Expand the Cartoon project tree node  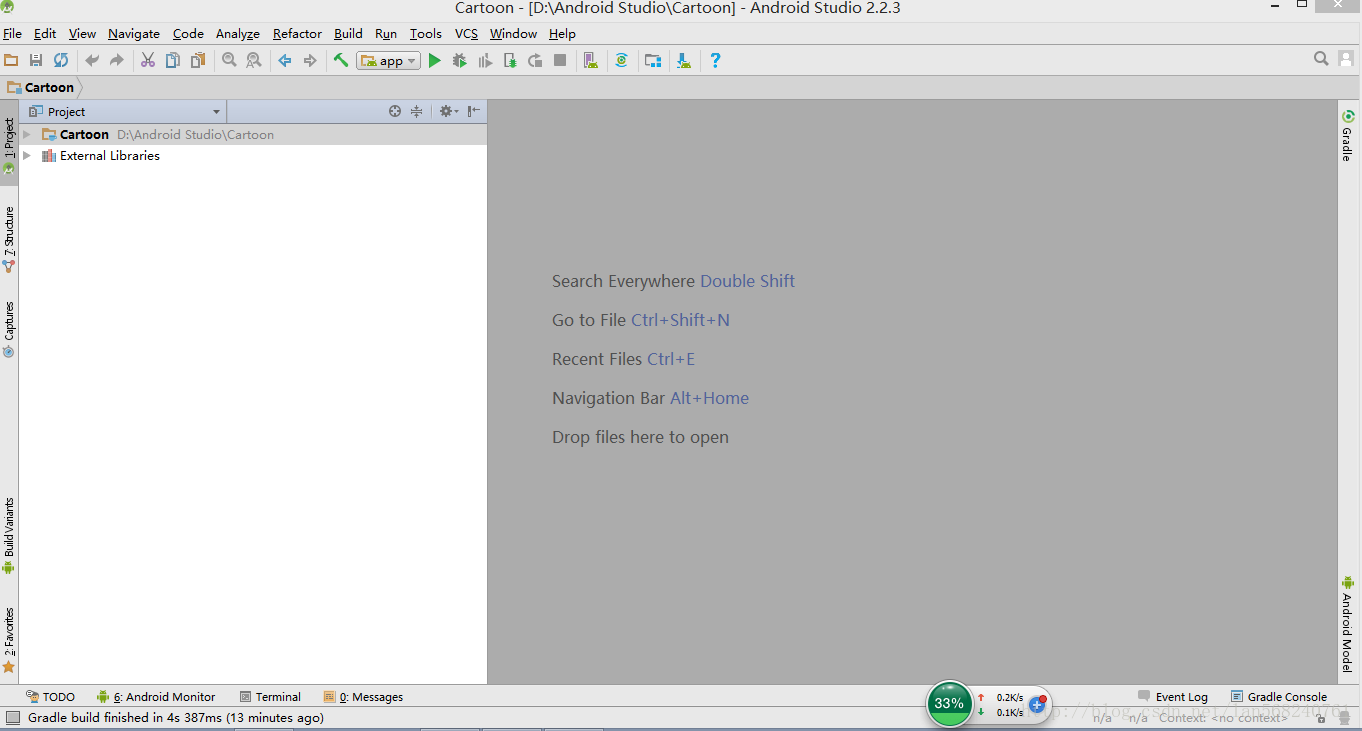[27, 134]
